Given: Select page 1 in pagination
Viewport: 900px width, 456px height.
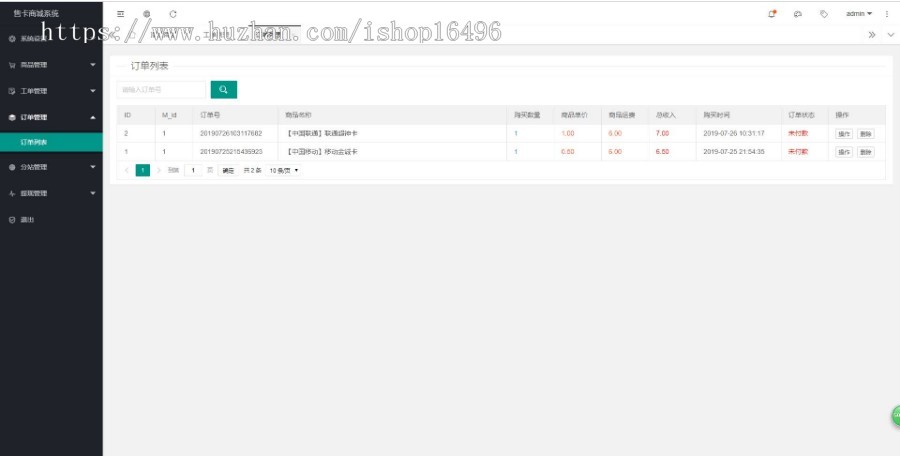Looking at the screenshot, I should point(143,171).
